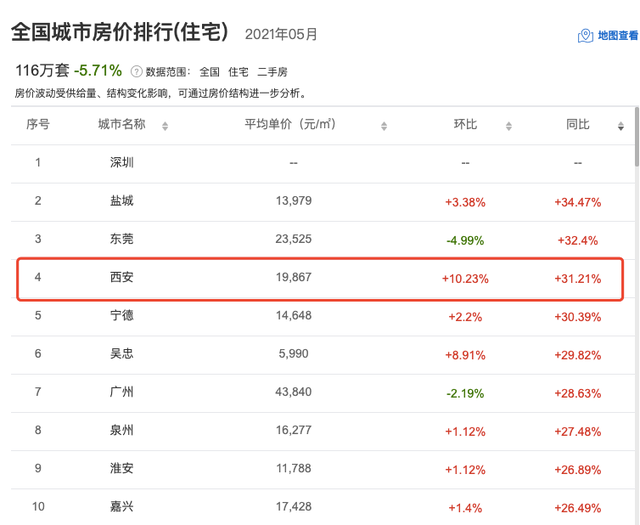
Task: Open the 泉州 city name
Action: (122, 430)
